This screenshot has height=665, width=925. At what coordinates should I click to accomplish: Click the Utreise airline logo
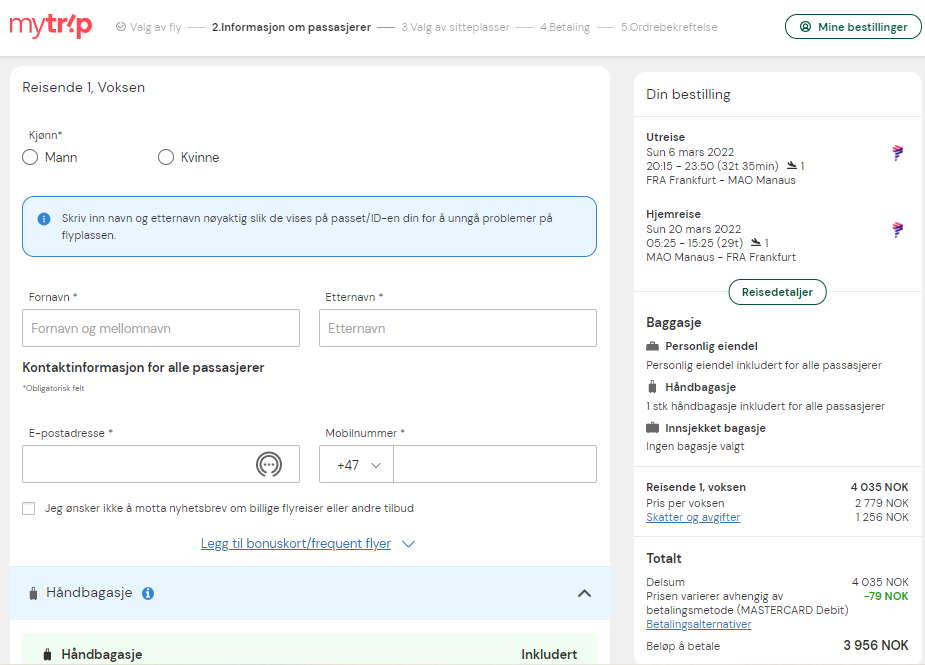tap(897, 153)
